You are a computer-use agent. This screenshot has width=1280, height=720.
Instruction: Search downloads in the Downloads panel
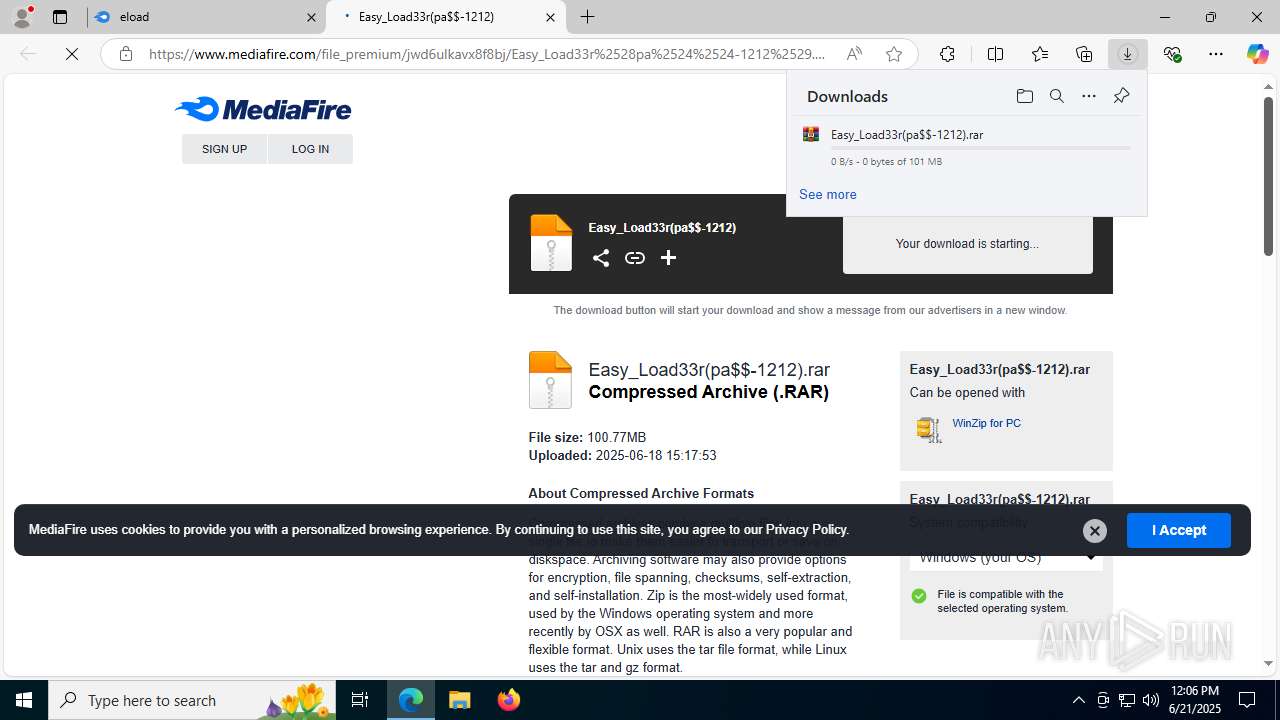click(1056, 96)
